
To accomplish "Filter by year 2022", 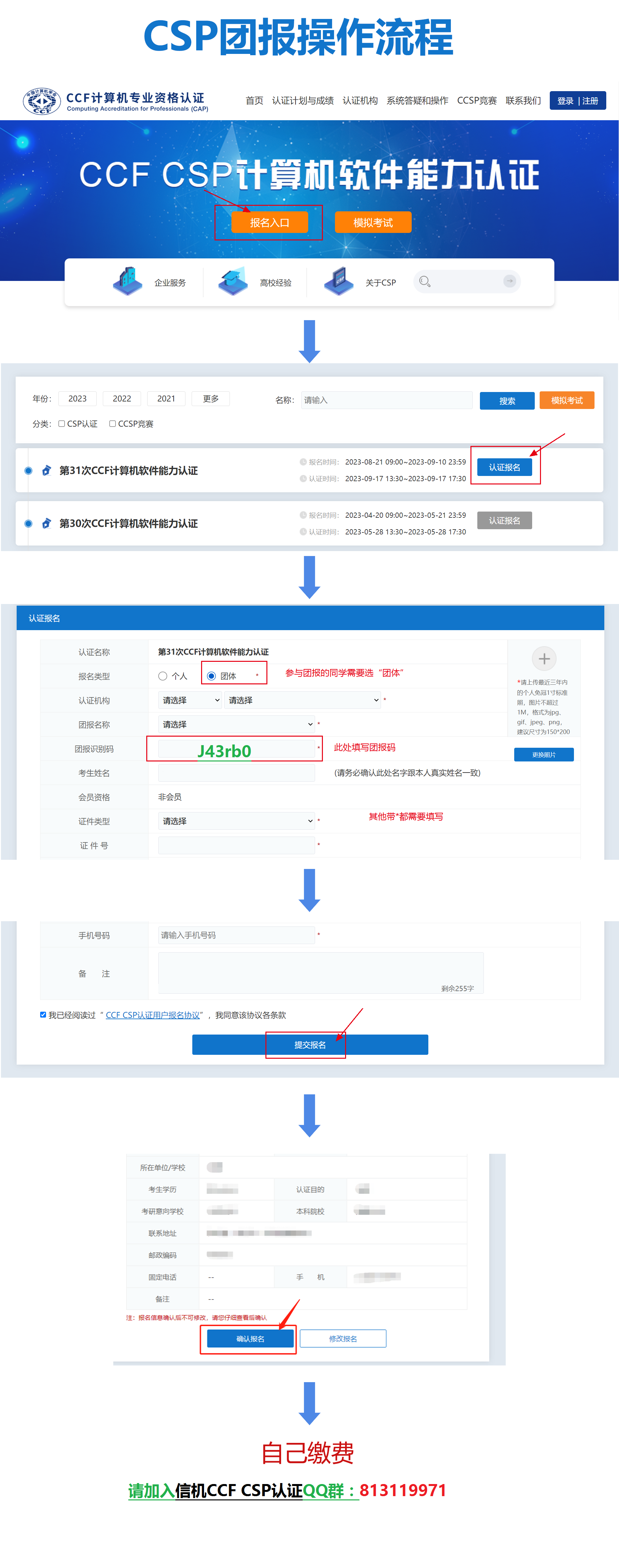I will [x=121, y=399].
